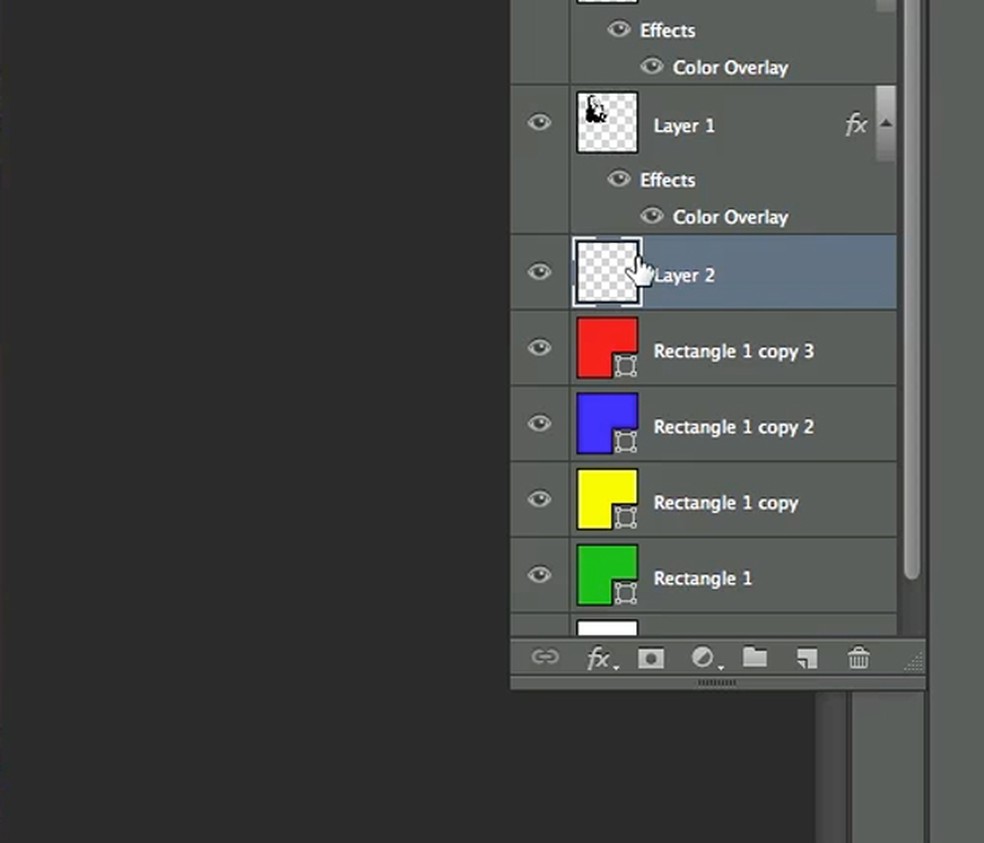Hide the Rectangle 1 copy 3 layer
The height and width of the screenshot is (843, 984).
[x=539, y=348]
